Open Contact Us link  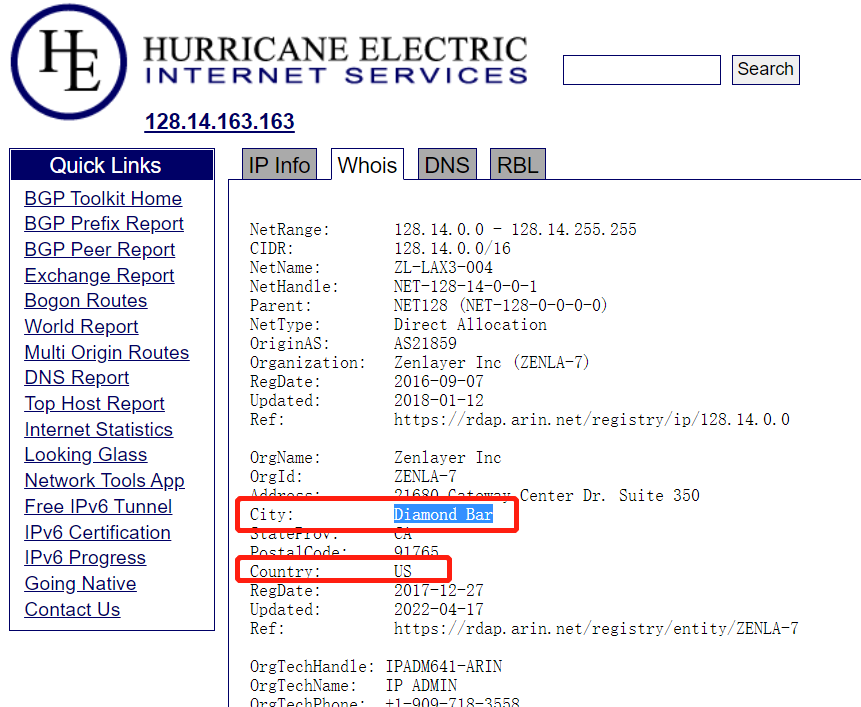click(72, 609)
